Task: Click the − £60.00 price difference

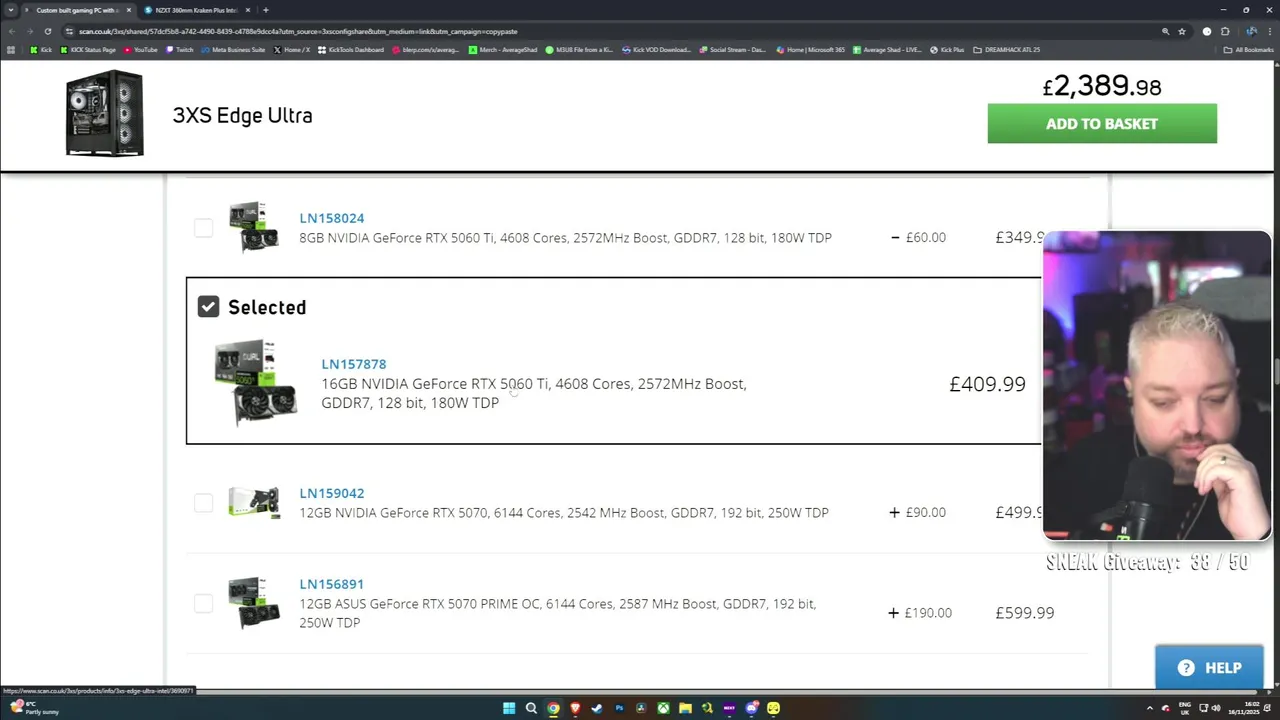Action: [x=918, y=237]
